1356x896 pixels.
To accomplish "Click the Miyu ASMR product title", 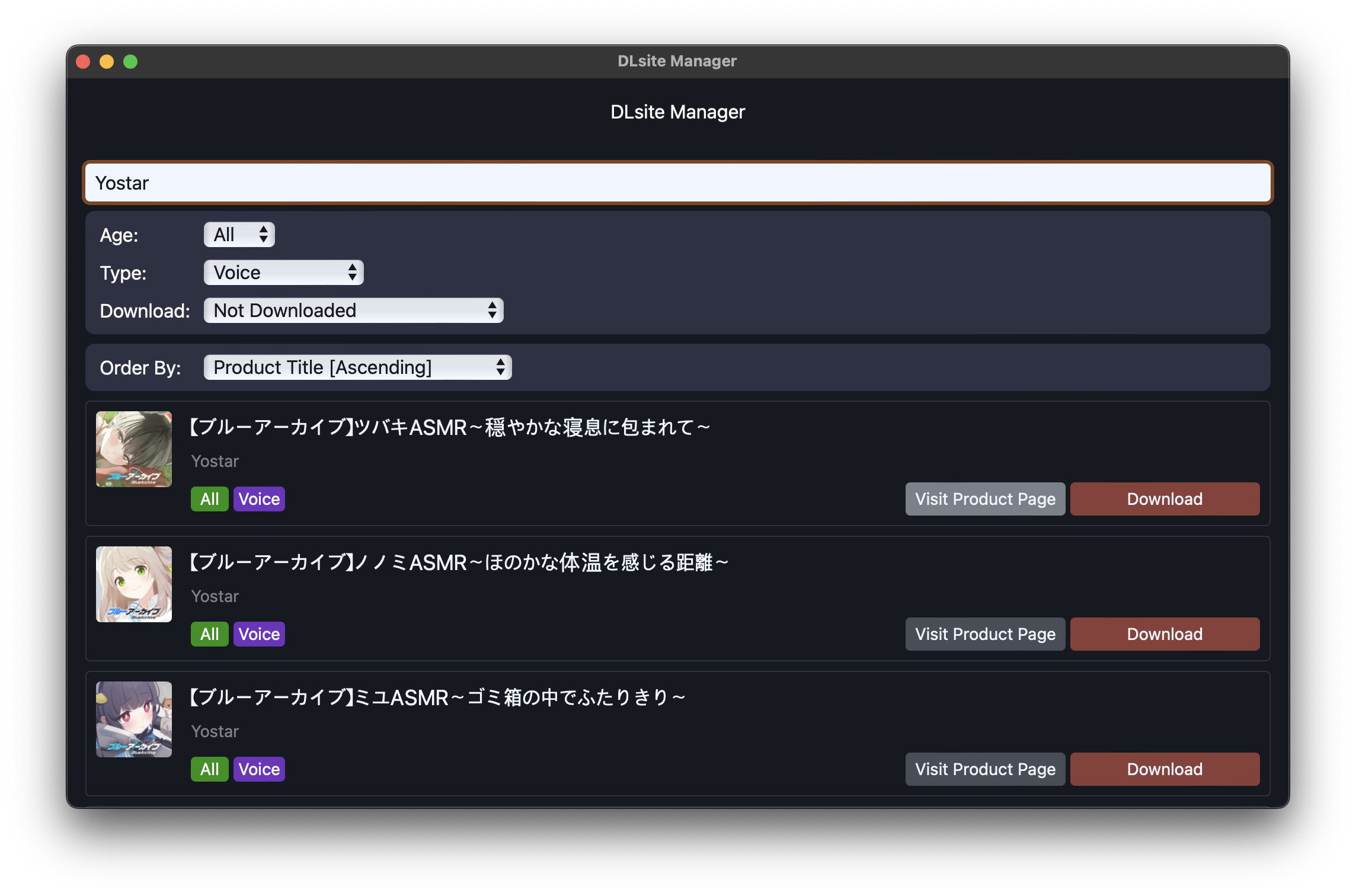I will point(437,697).
